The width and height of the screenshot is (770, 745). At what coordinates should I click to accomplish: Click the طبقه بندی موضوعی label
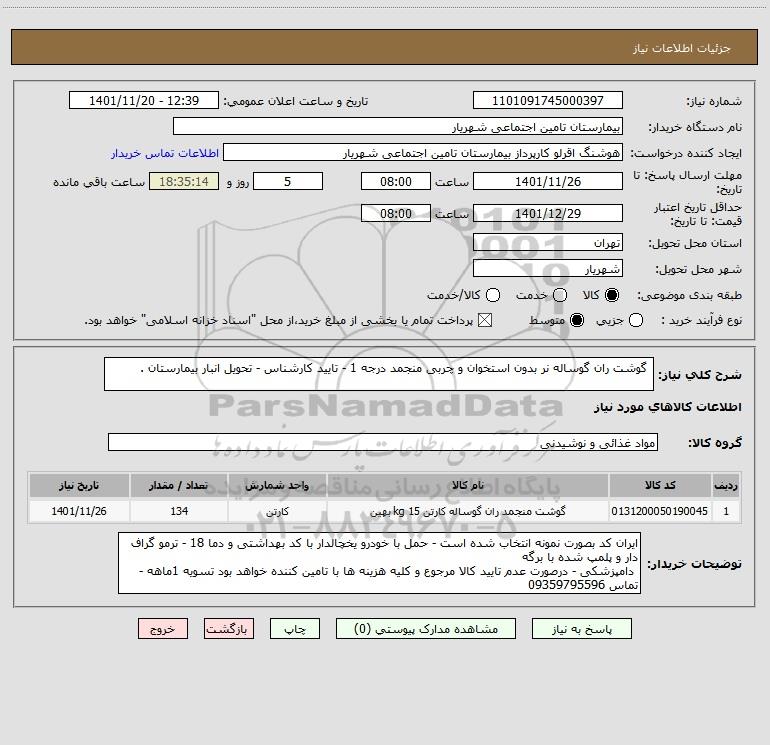[689, 296]
